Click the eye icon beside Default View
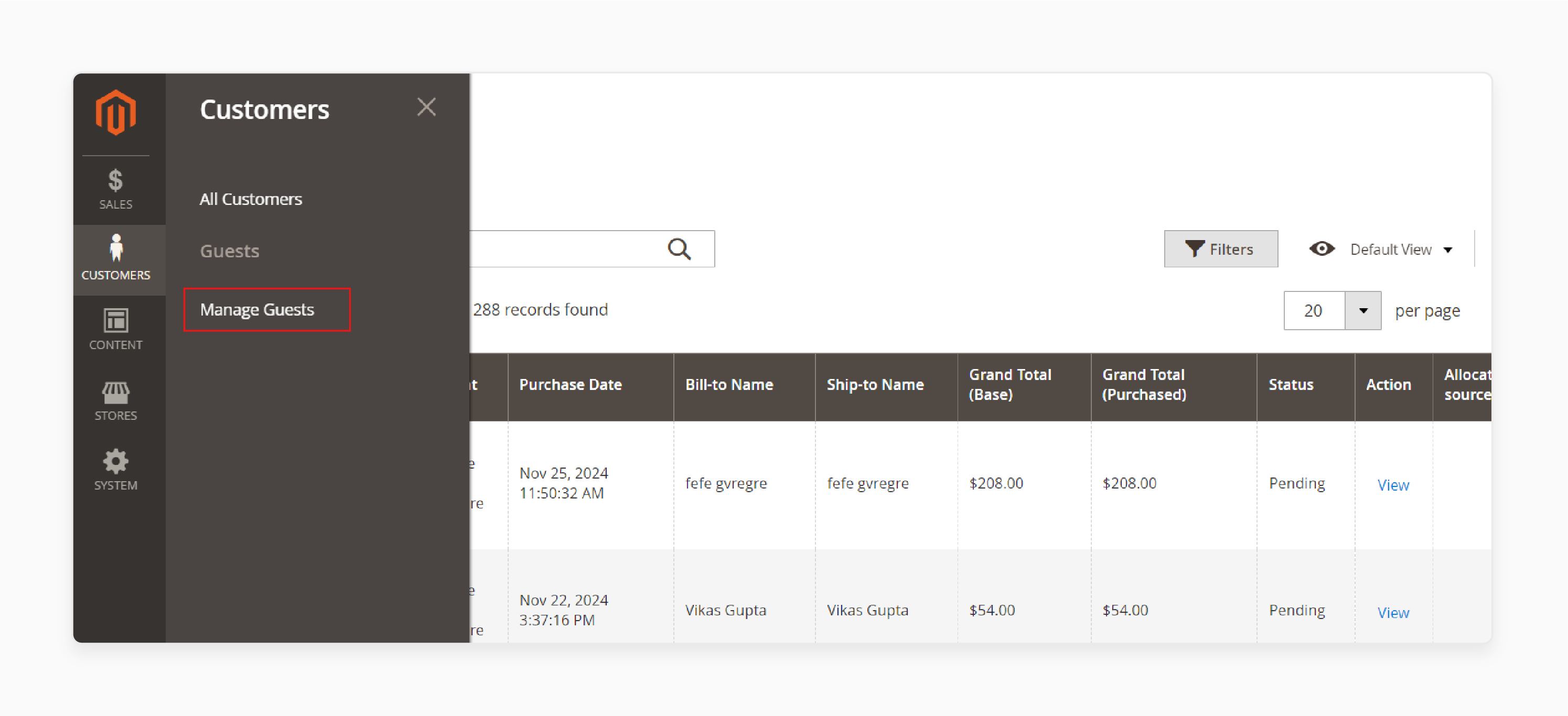Screen dimensions: 1568x716 1322,249
